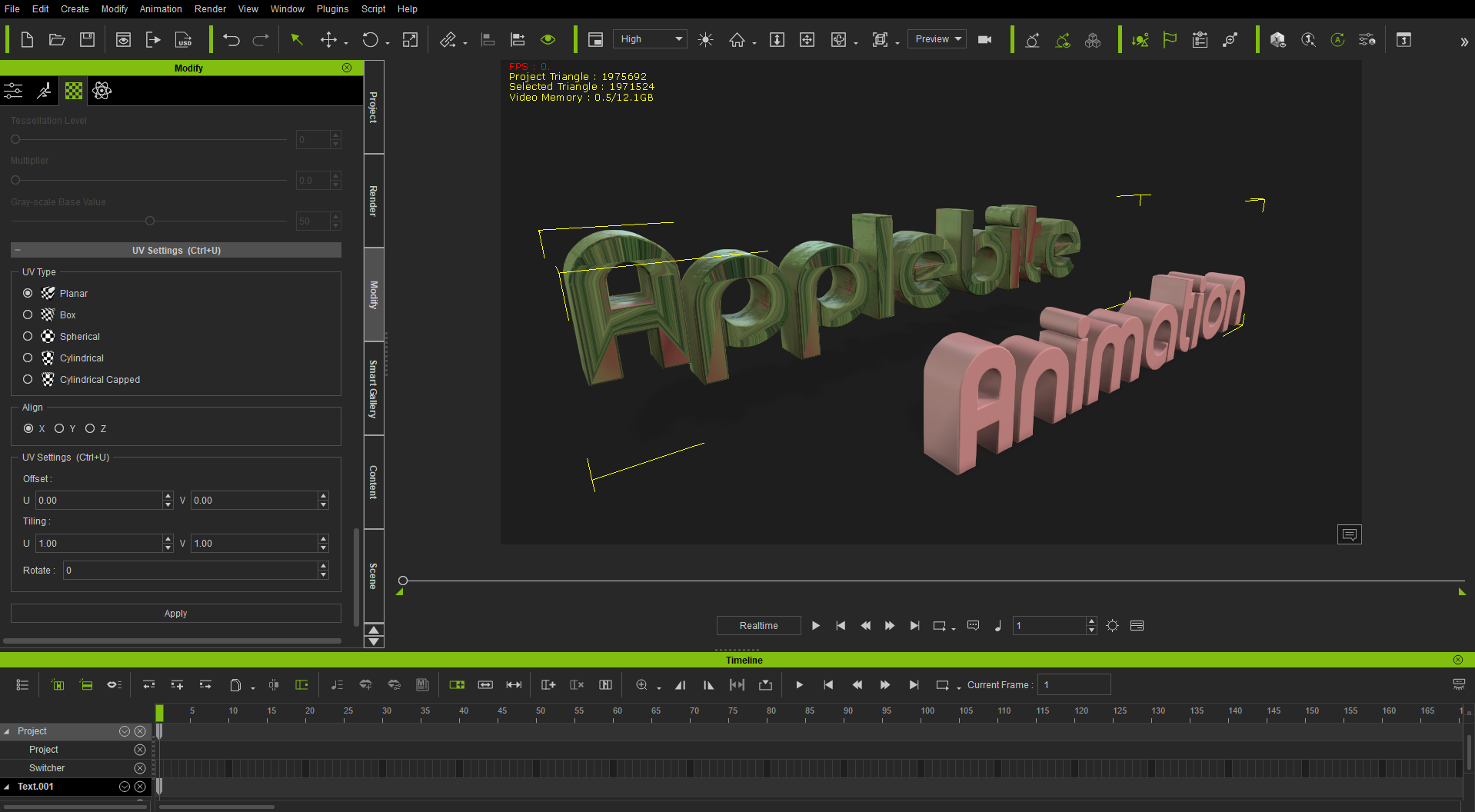
Task: Click the light sun icon in toolbar
Action: pos(705,39)
